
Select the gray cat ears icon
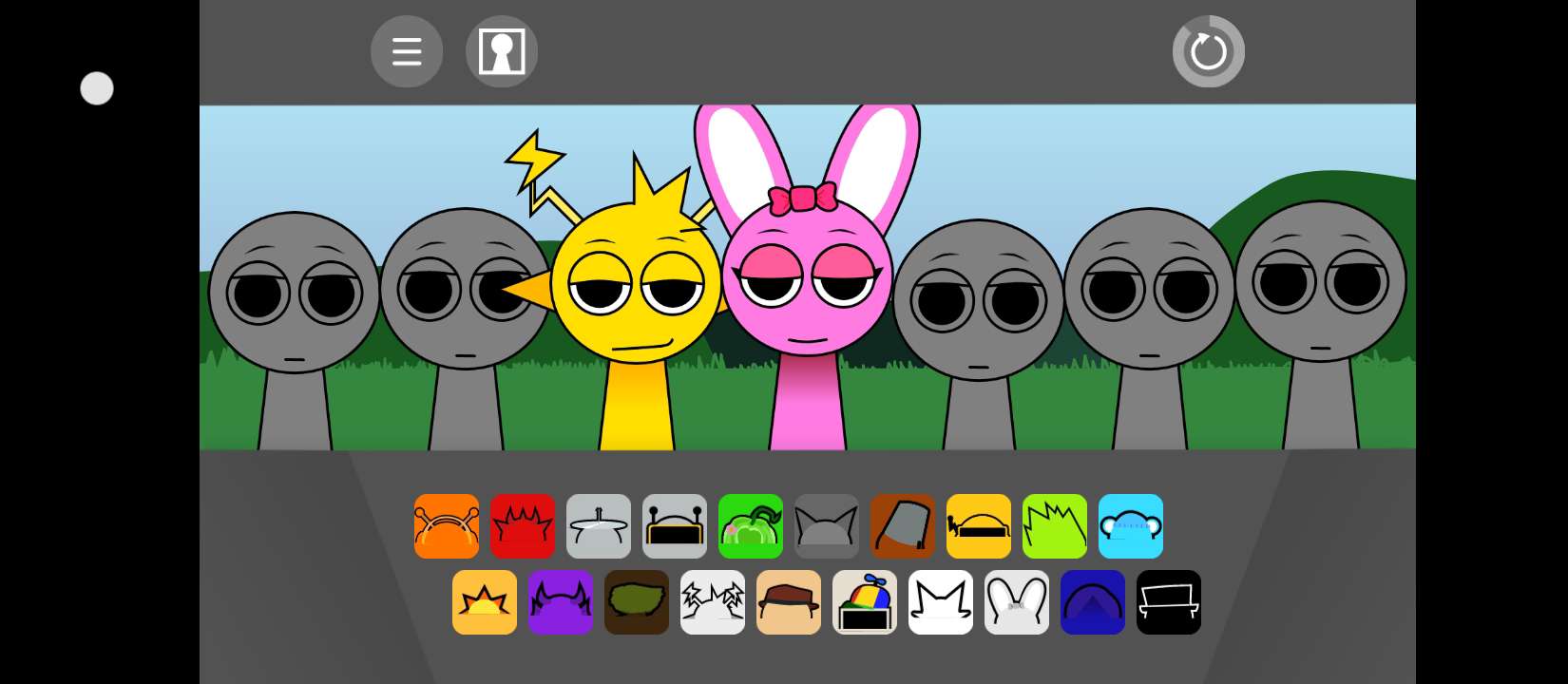click(827, 526)
